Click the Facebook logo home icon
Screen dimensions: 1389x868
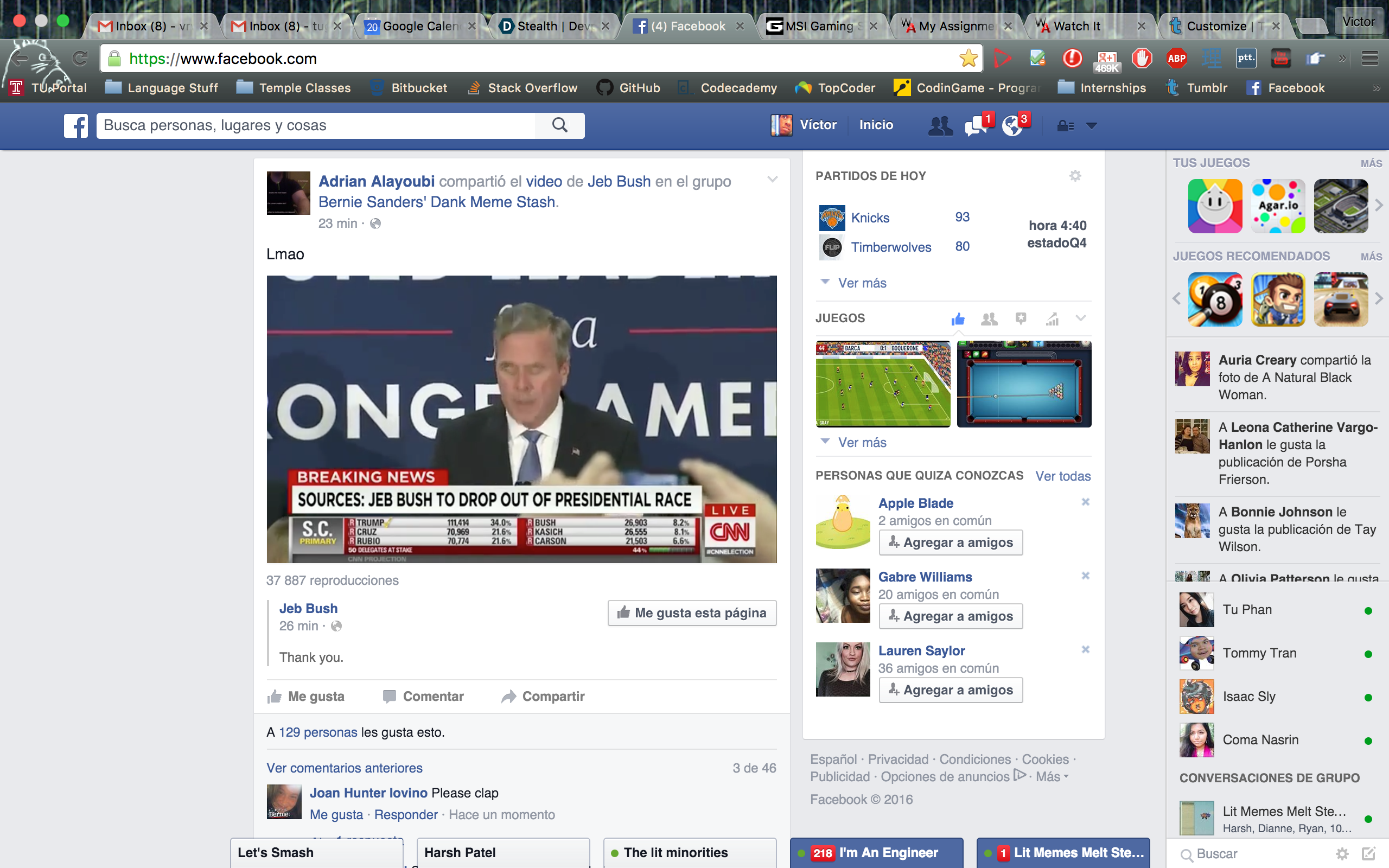click(75, 125)
